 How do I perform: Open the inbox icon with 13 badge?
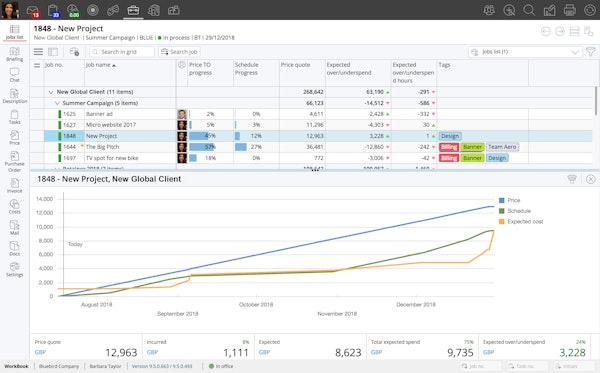point(33,11)
